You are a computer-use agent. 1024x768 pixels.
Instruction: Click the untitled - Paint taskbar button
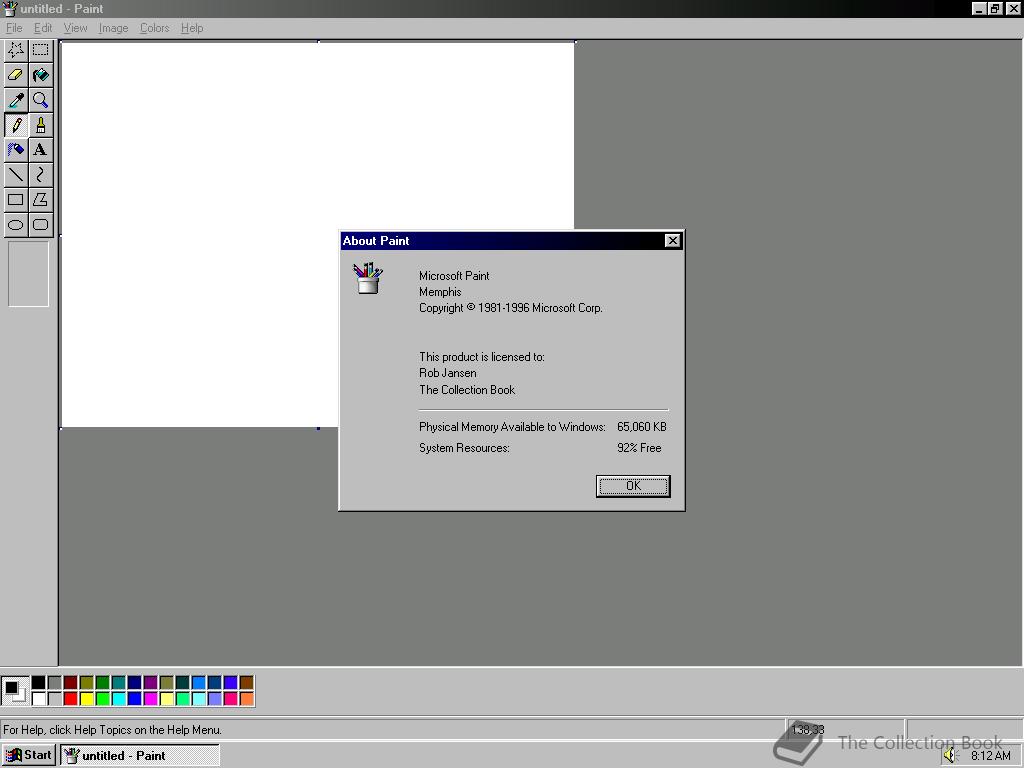pos(140,756)
